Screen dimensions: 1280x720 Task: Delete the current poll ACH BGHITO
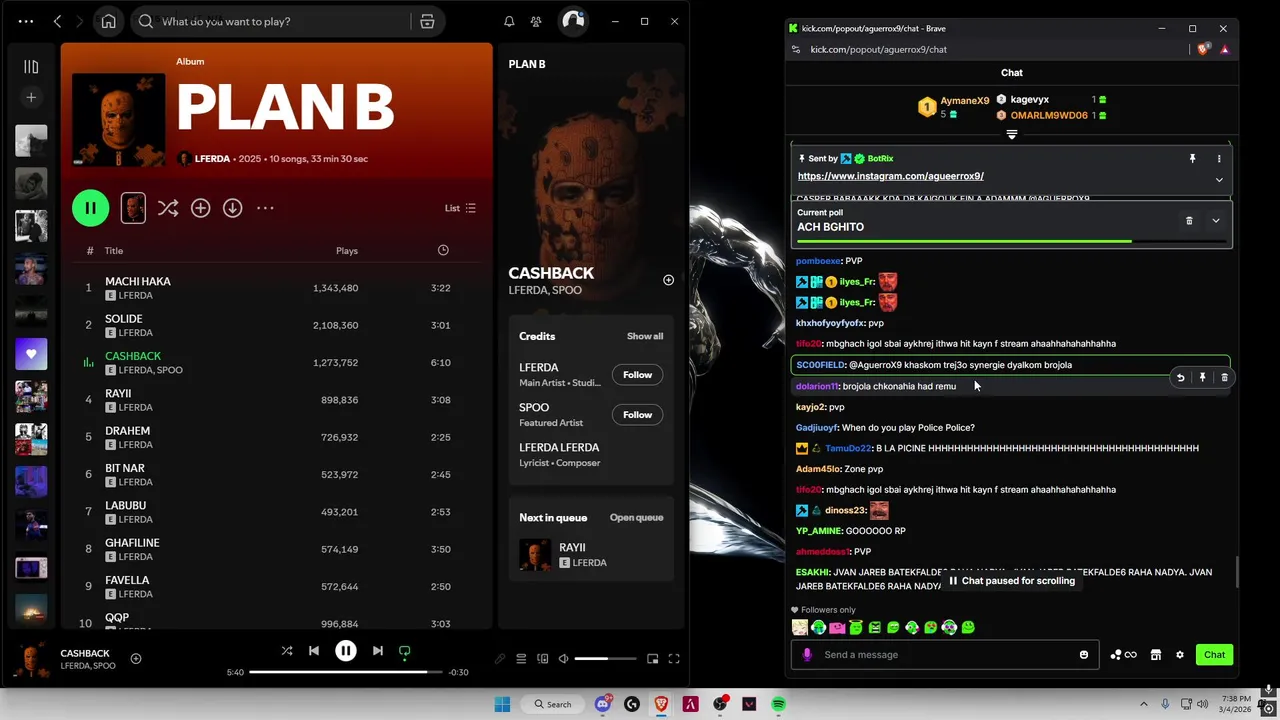[1189, 220]
